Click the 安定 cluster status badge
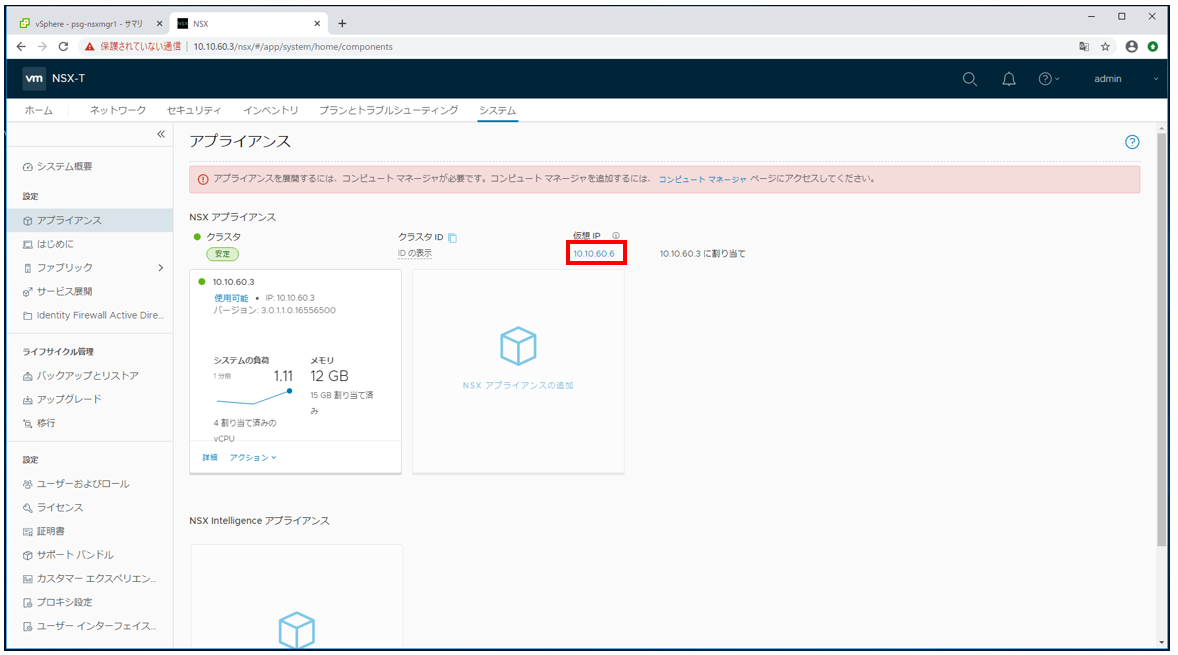Screen dimensions: 1178x655 coord(222,254)
